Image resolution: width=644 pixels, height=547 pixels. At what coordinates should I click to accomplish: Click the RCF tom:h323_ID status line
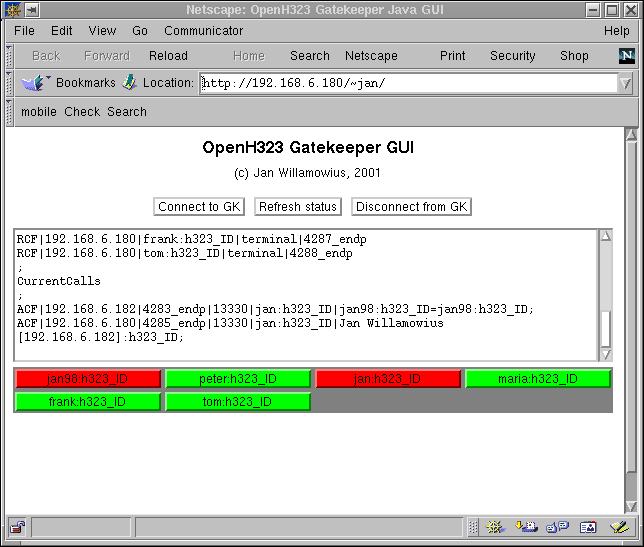pyautogui.click(x=184, y=253)
